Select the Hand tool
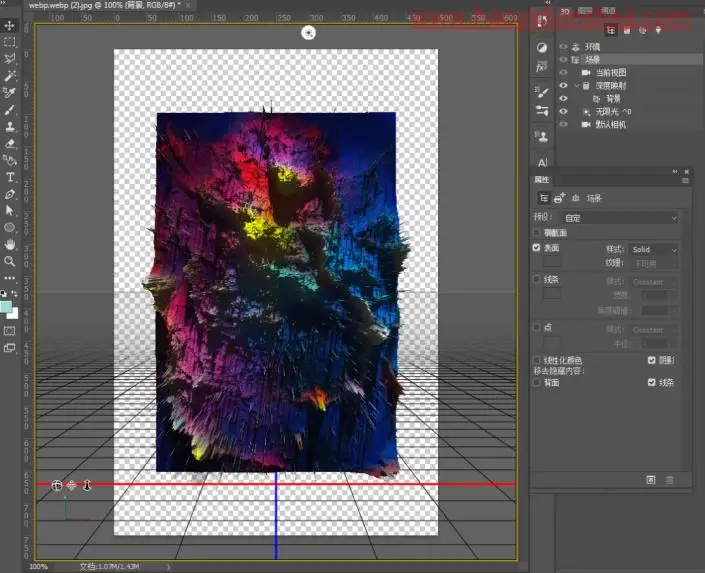 tap(9, 244)
